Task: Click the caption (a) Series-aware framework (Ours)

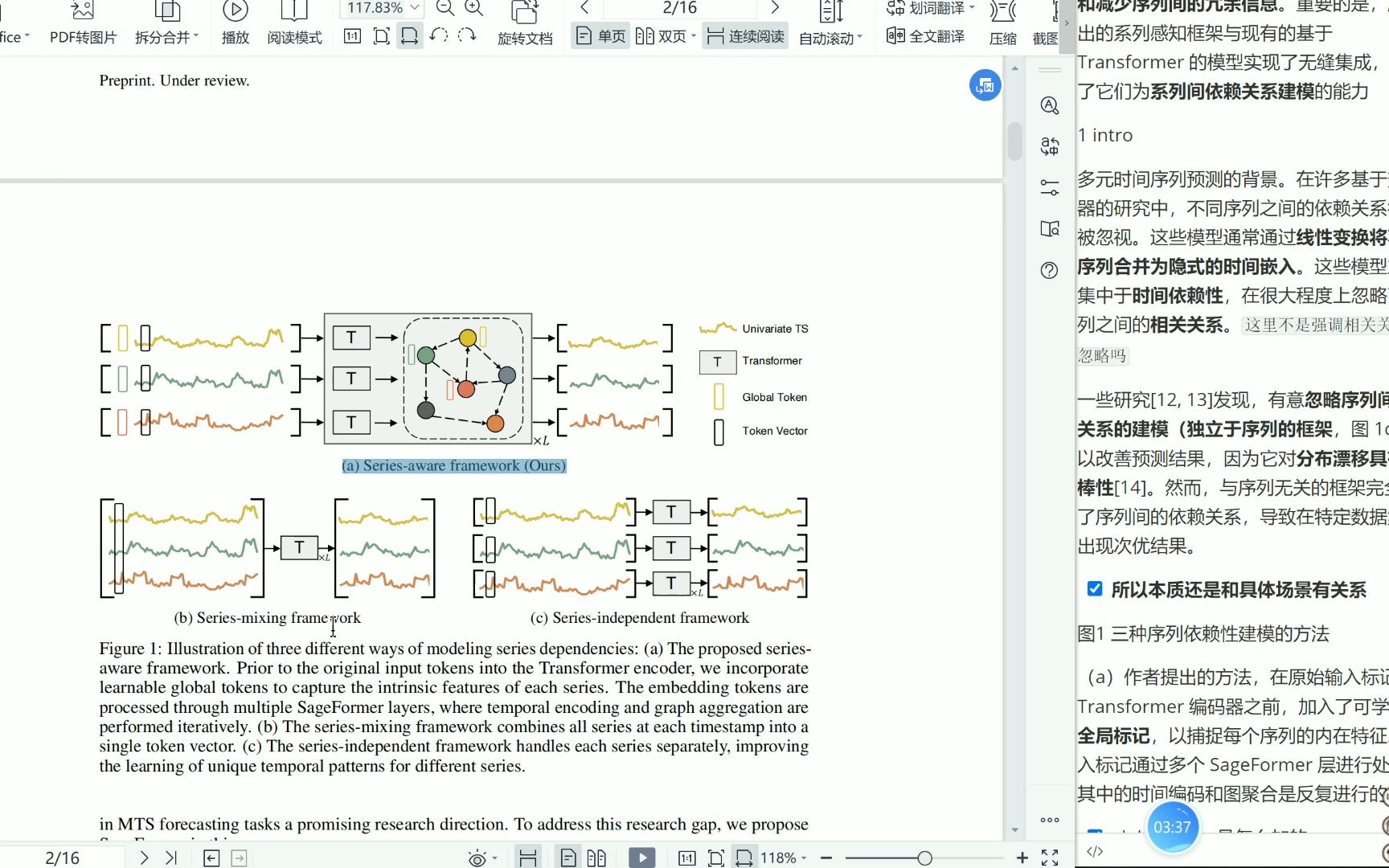Action: (x=454, y=465)
